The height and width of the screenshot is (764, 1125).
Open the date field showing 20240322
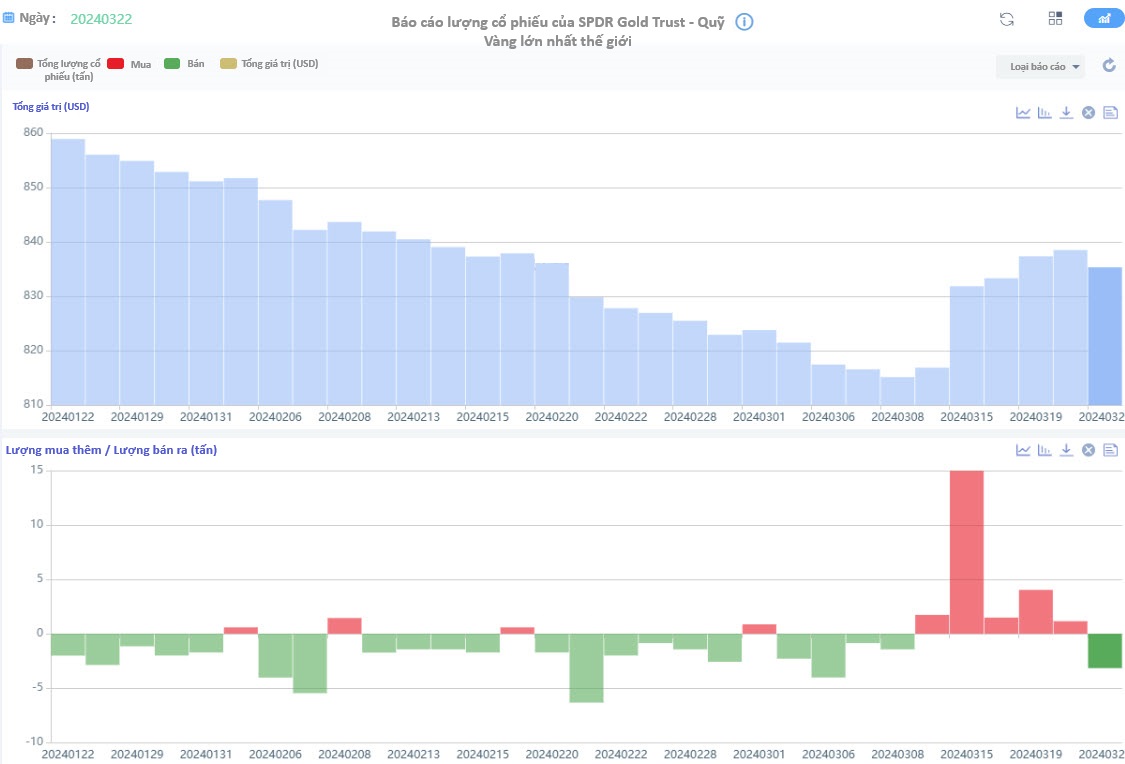[101, 19]
